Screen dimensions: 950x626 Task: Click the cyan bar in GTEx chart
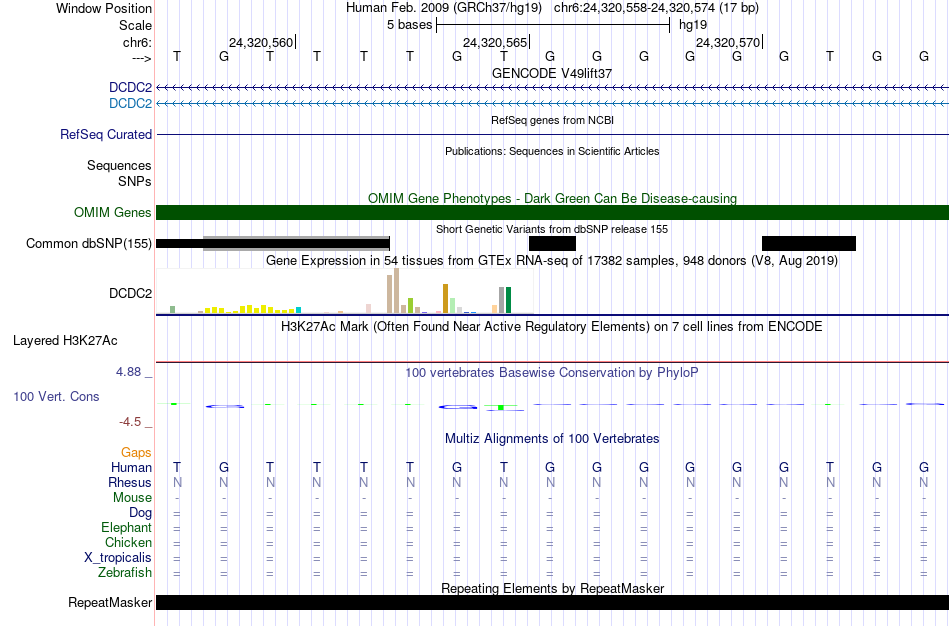pos(298,310)
